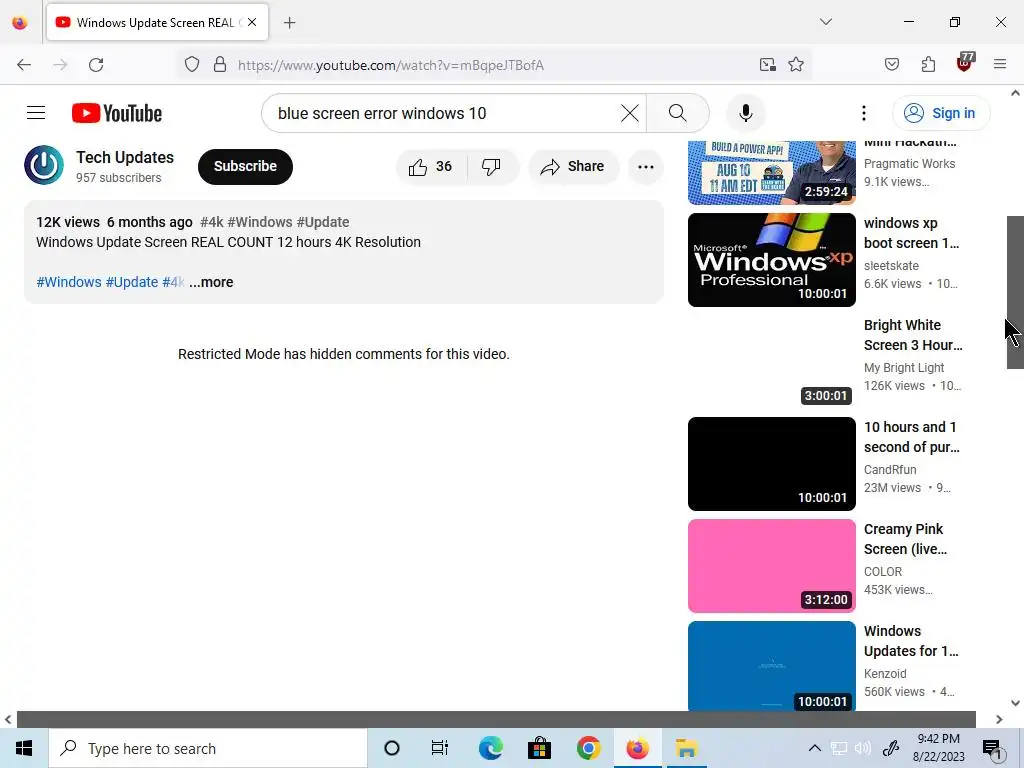
Task: Open the Tech Updates channel name
Action: pyautogui.click(x=125, y=157)
